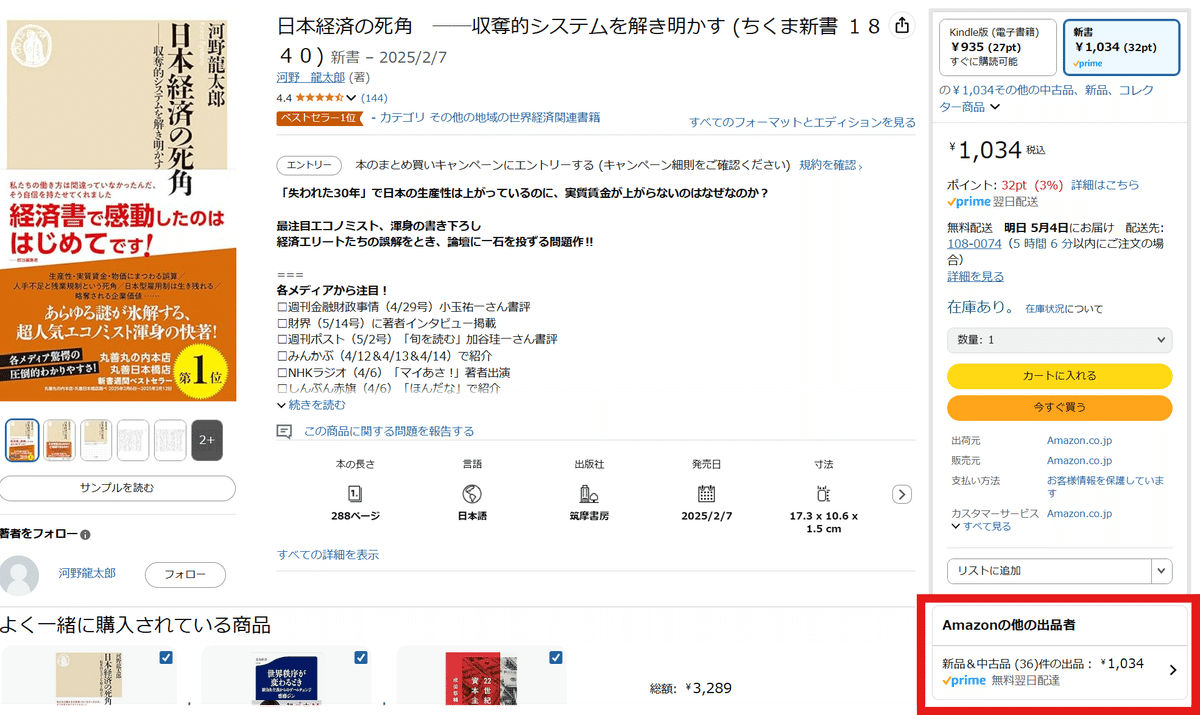This screenshot has height=715, width=1200.
Task: Click the release date calendar icon
Action: pos(706,494)
